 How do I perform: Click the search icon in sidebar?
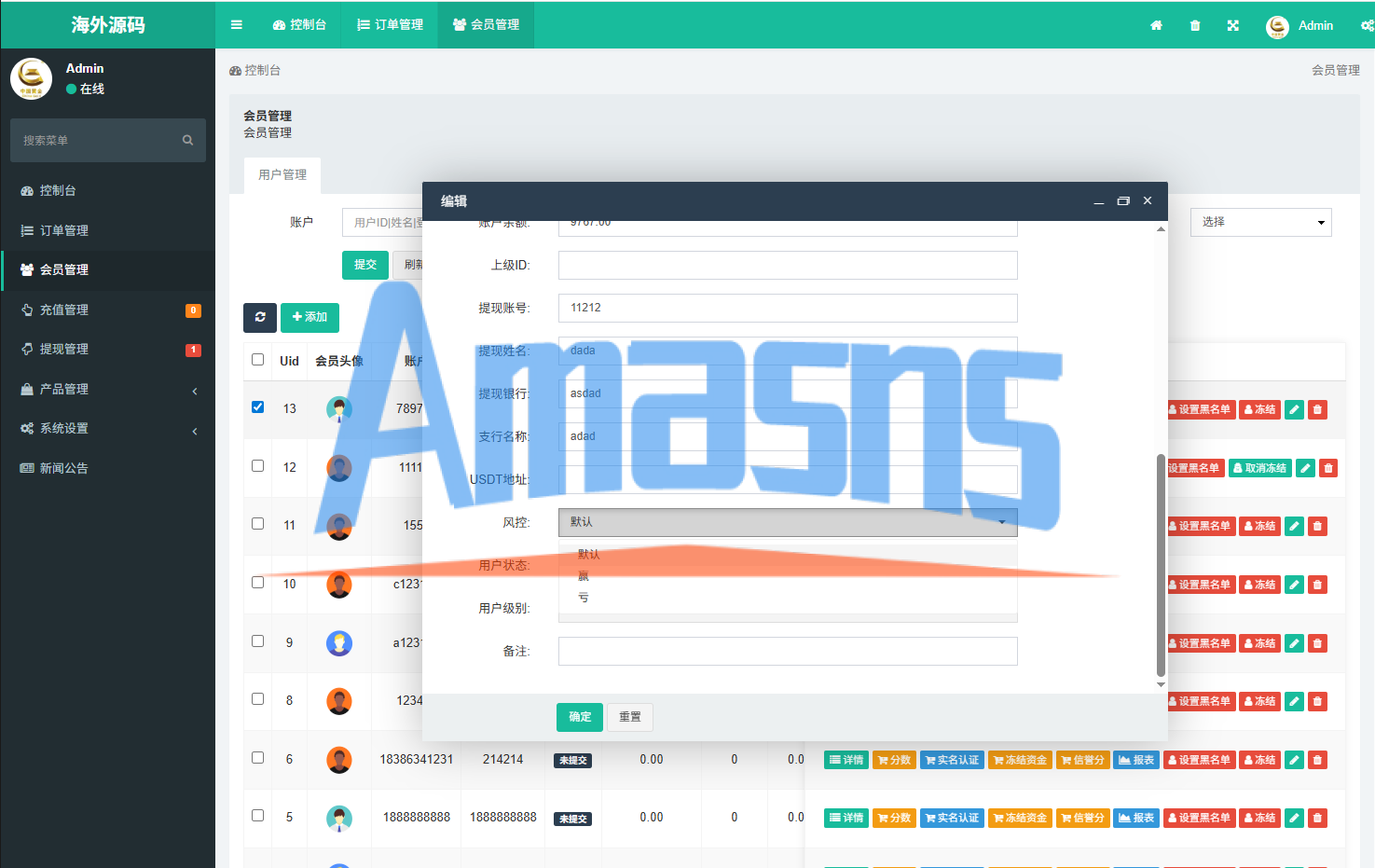coord(187,141)
